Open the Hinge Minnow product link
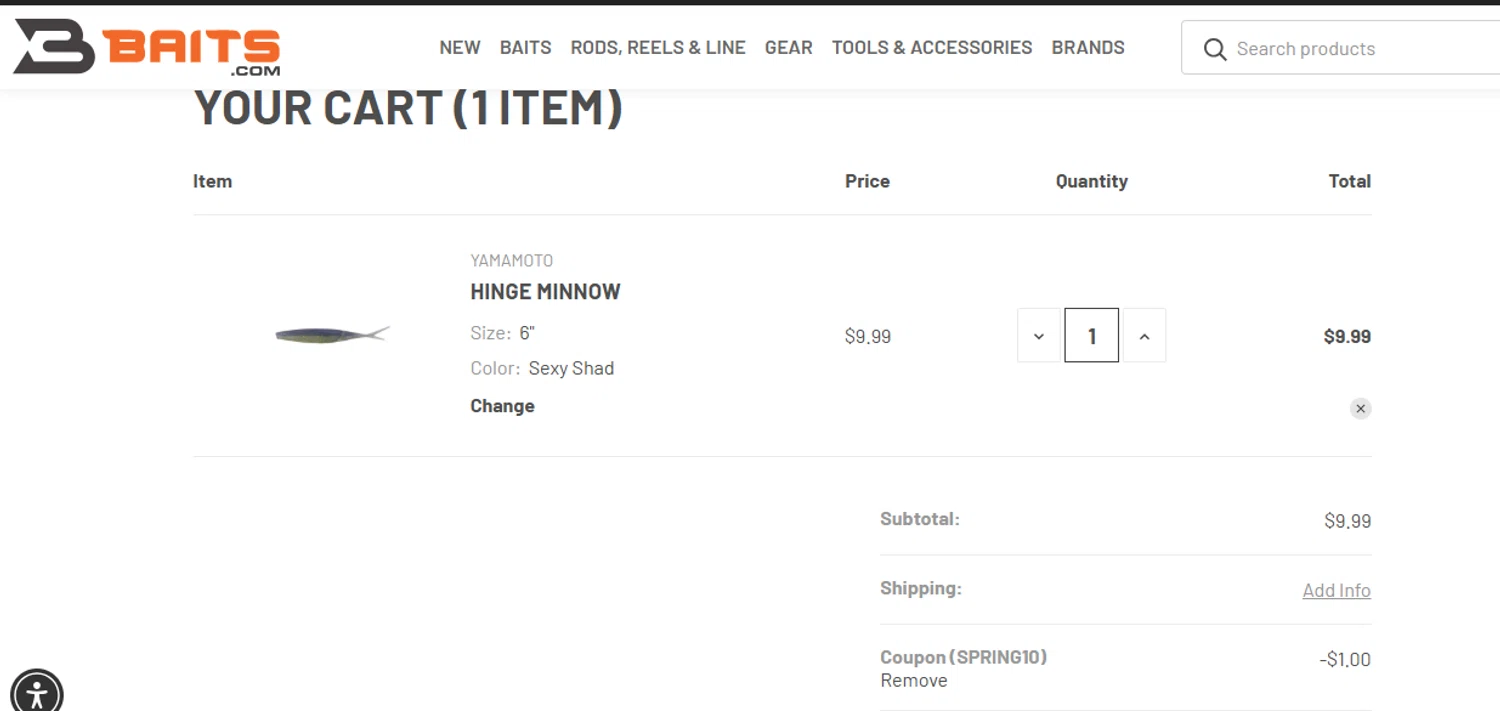The image size is (1500, 711). click(x=545, y=292)
